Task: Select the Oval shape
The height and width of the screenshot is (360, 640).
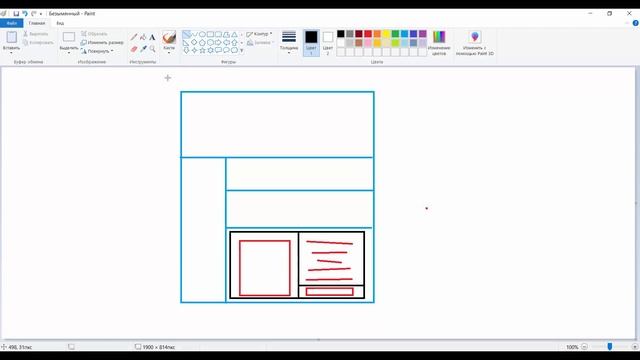Action: click(202, 34)
